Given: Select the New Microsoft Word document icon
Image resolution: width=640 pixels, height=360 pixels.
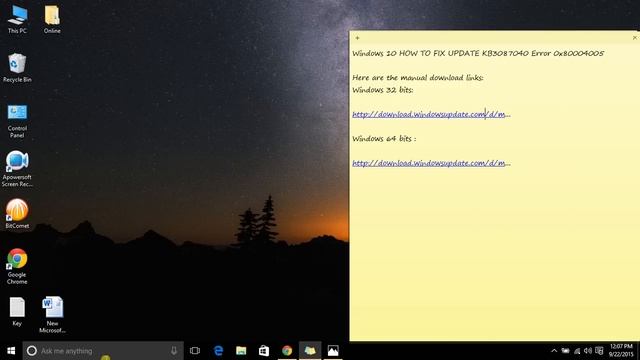Looking at the screenshot, I should click(52, 315).
